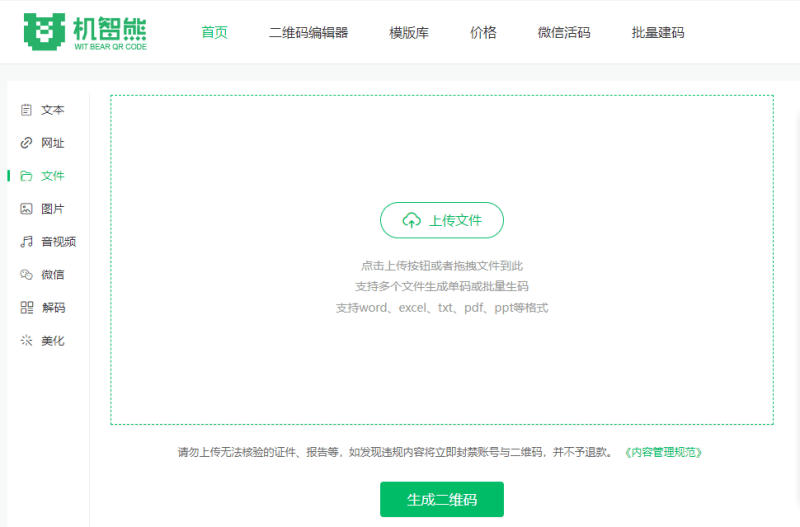Select the 微信 WeChat icon in sidebar
The image size is (800, 527).
(x=27, y=275)
